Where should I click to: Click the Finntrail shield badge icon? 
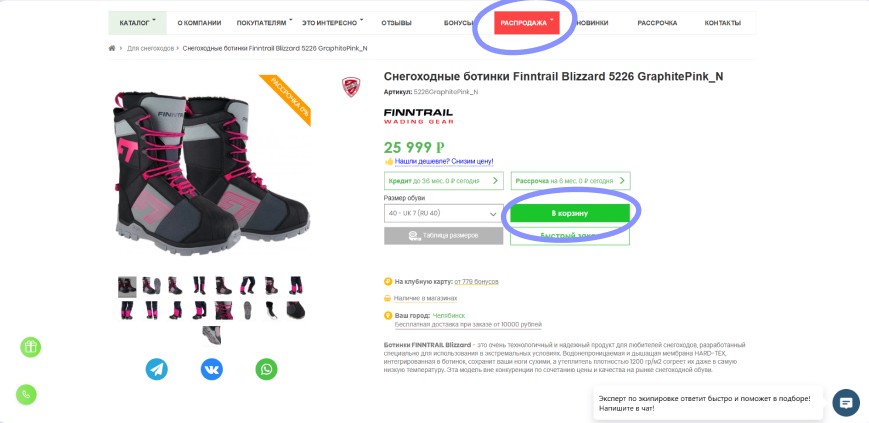350,87
